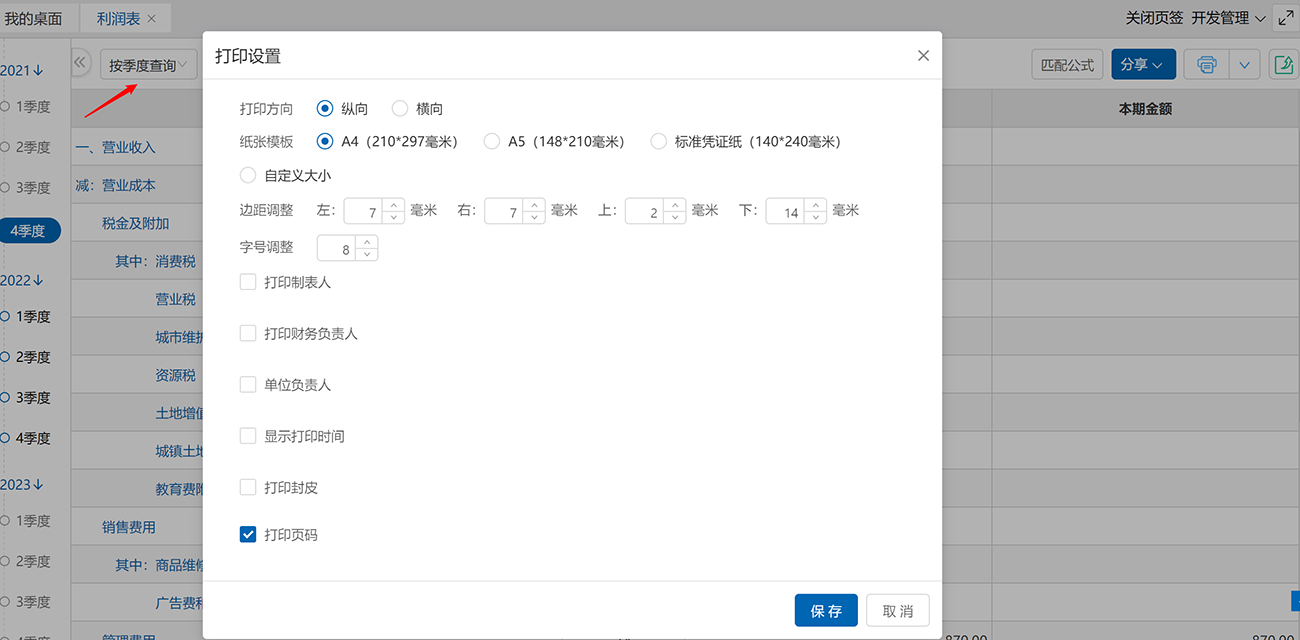Click the 保存 button
This screenshot has height=640, width=1300.
(826, 611)
